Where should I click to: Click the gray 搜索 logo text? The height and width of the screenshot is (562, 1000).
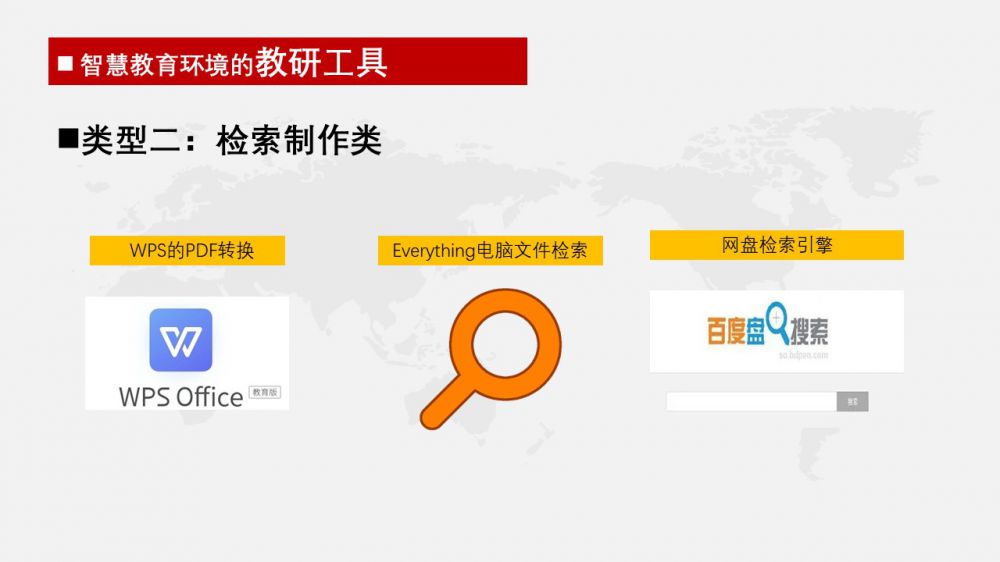pyautogui.click(x=809, y=332)
